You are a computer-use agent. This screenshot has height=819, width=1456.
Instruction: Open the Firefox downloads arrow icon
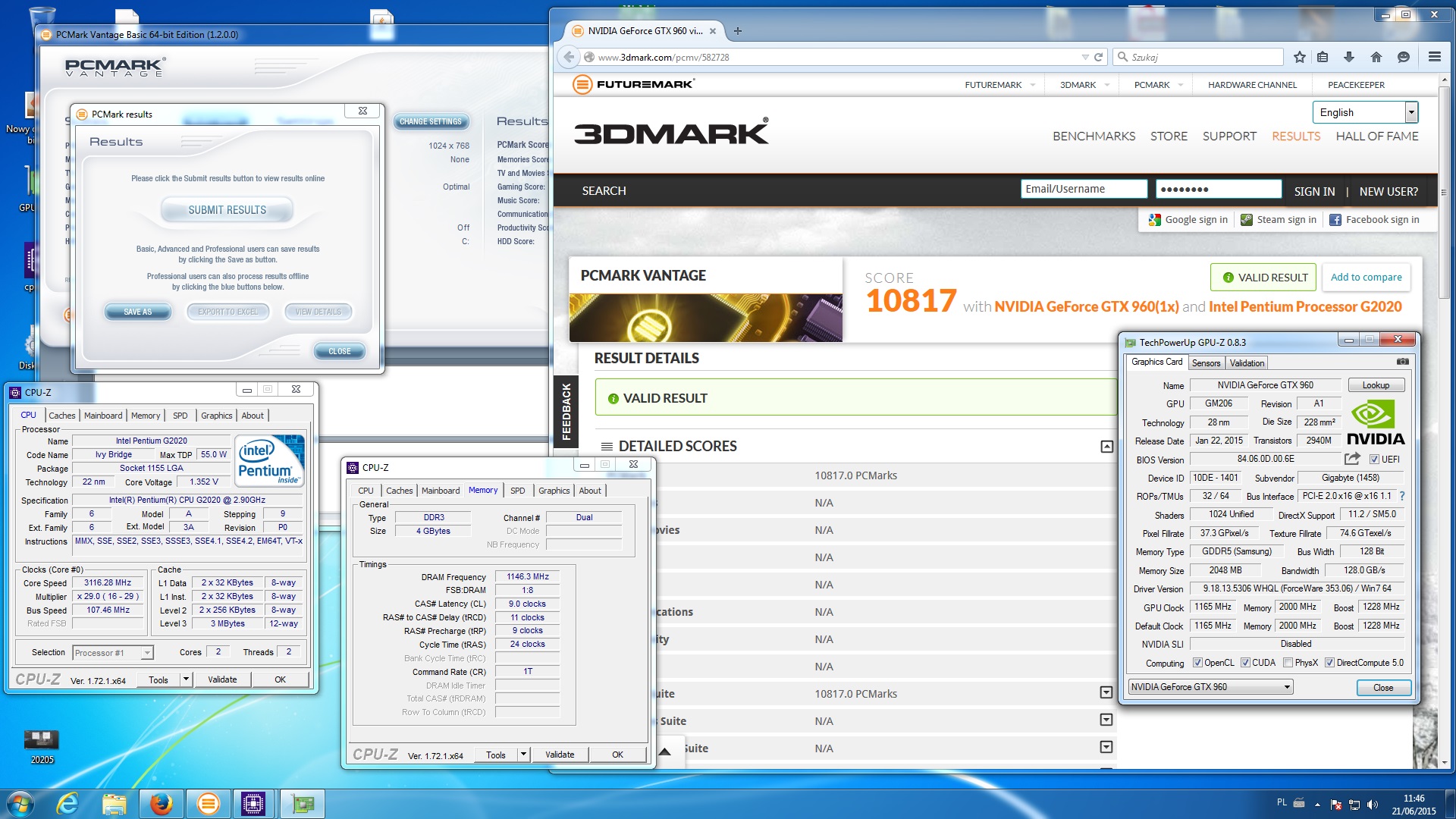pos(1349,57)
